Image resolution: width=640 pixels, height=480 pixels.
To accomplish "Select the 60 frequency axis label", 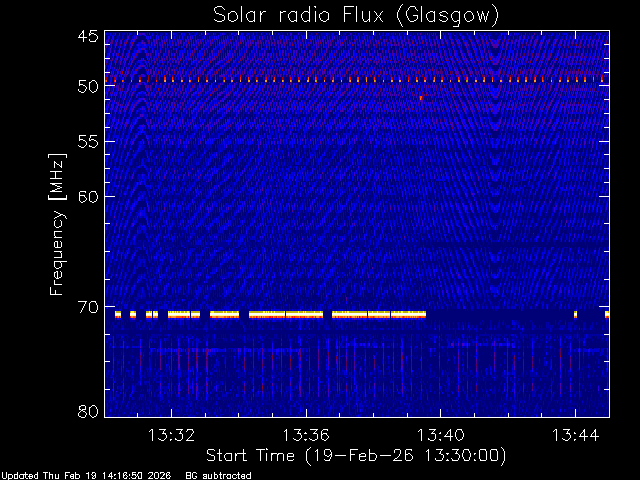I will (88, 196).
